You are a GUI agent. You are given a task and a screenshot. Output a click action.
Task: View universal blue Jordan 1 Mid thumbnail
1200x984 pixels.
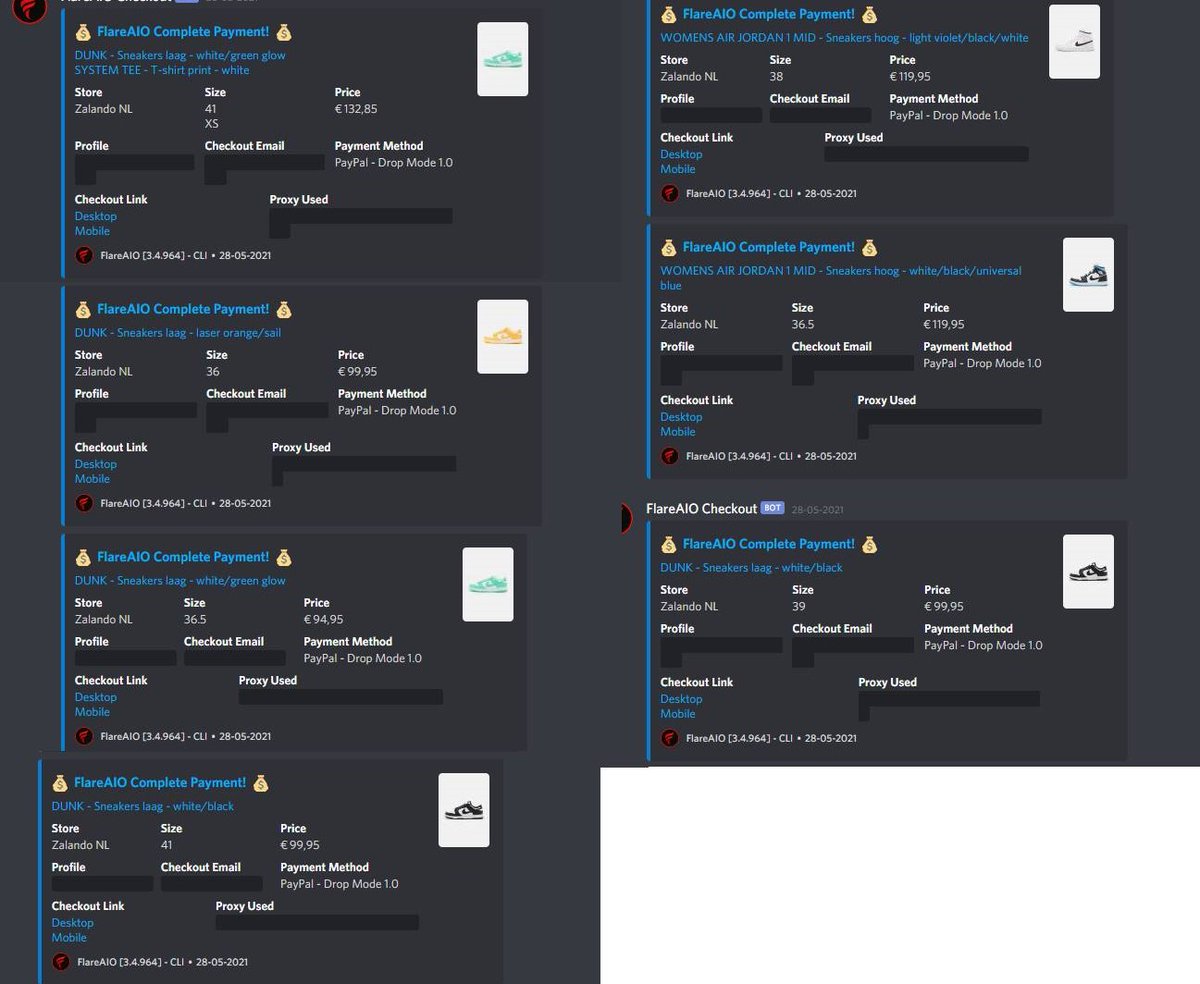tap(1088, 275)
